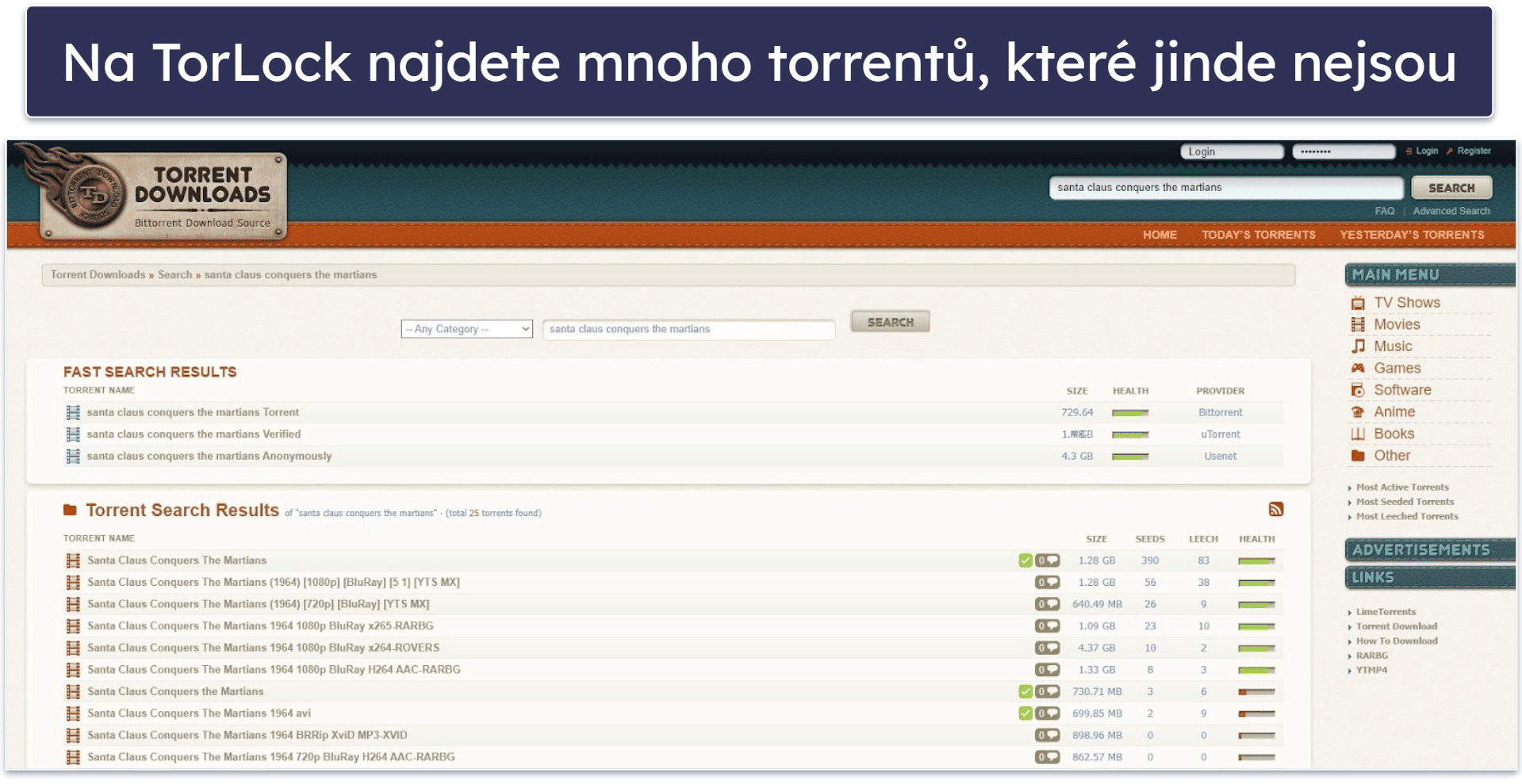The image size is (1522, 784).
Task: Click the '640.49 MB' size value
Action: pos(1097,604)
